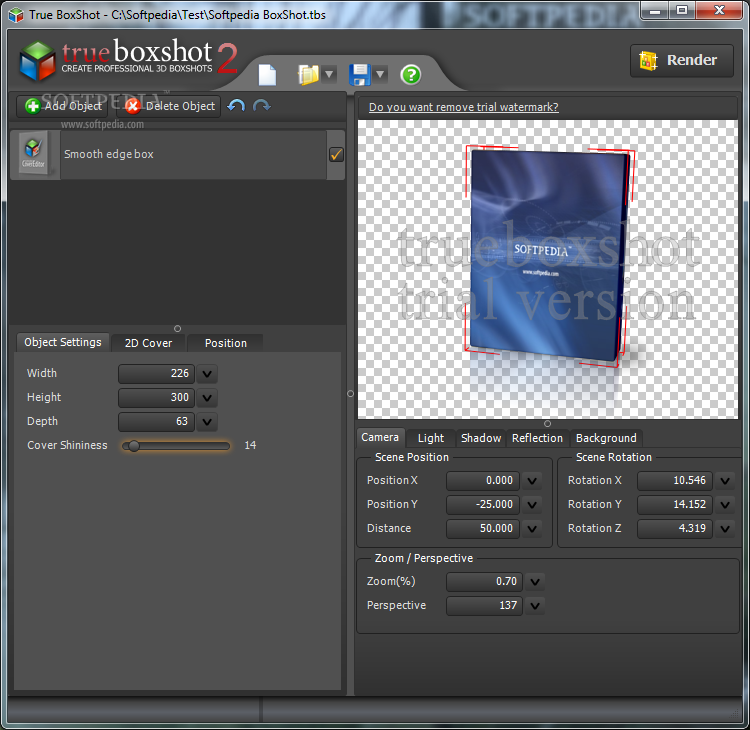
Task: Select the Smooth edge box thumbnail
Action: click(x=33, y=154)
